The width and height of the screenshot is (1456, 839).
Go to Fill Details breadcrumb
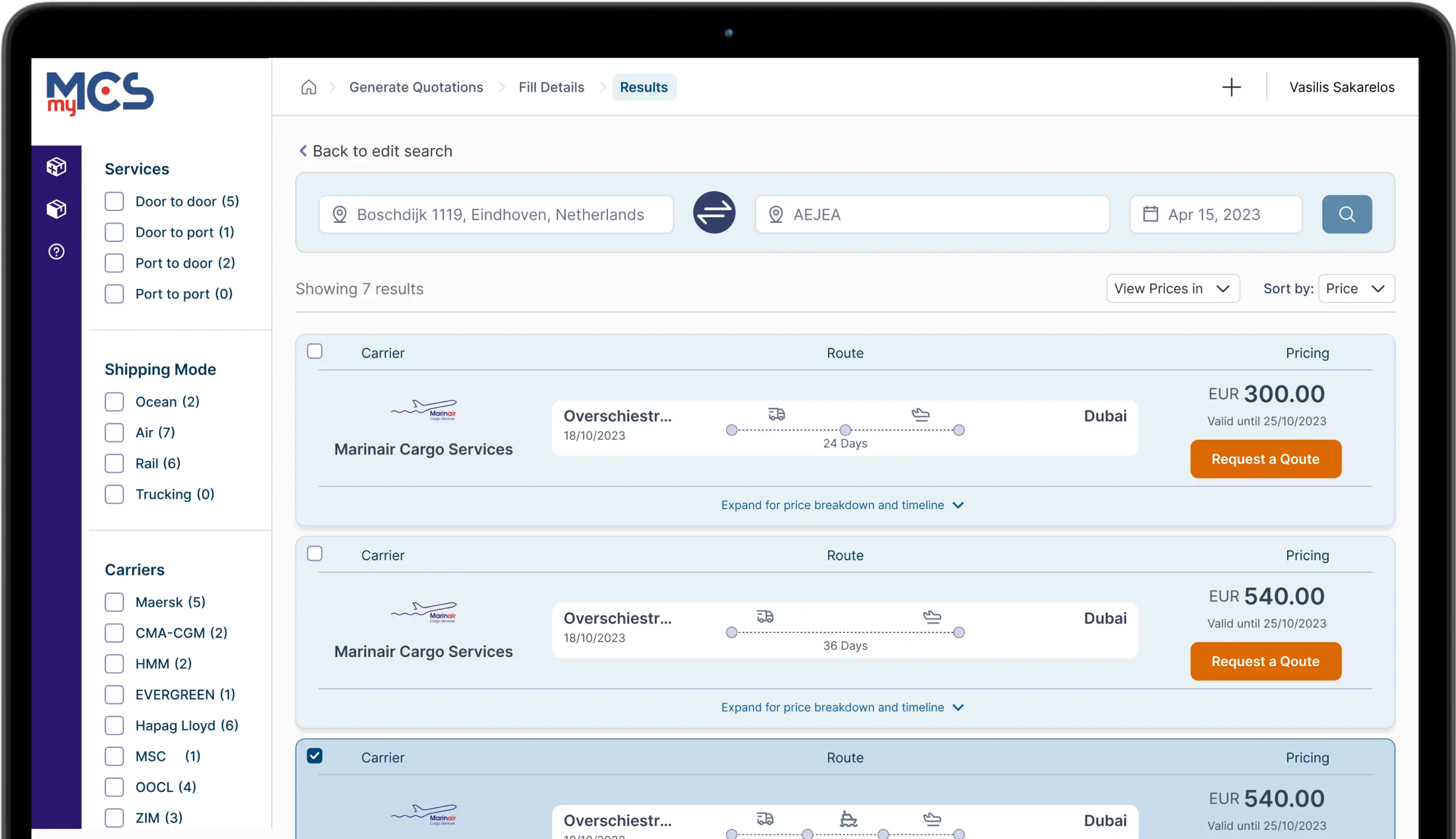pyautogui.click(x=551, y=87)
